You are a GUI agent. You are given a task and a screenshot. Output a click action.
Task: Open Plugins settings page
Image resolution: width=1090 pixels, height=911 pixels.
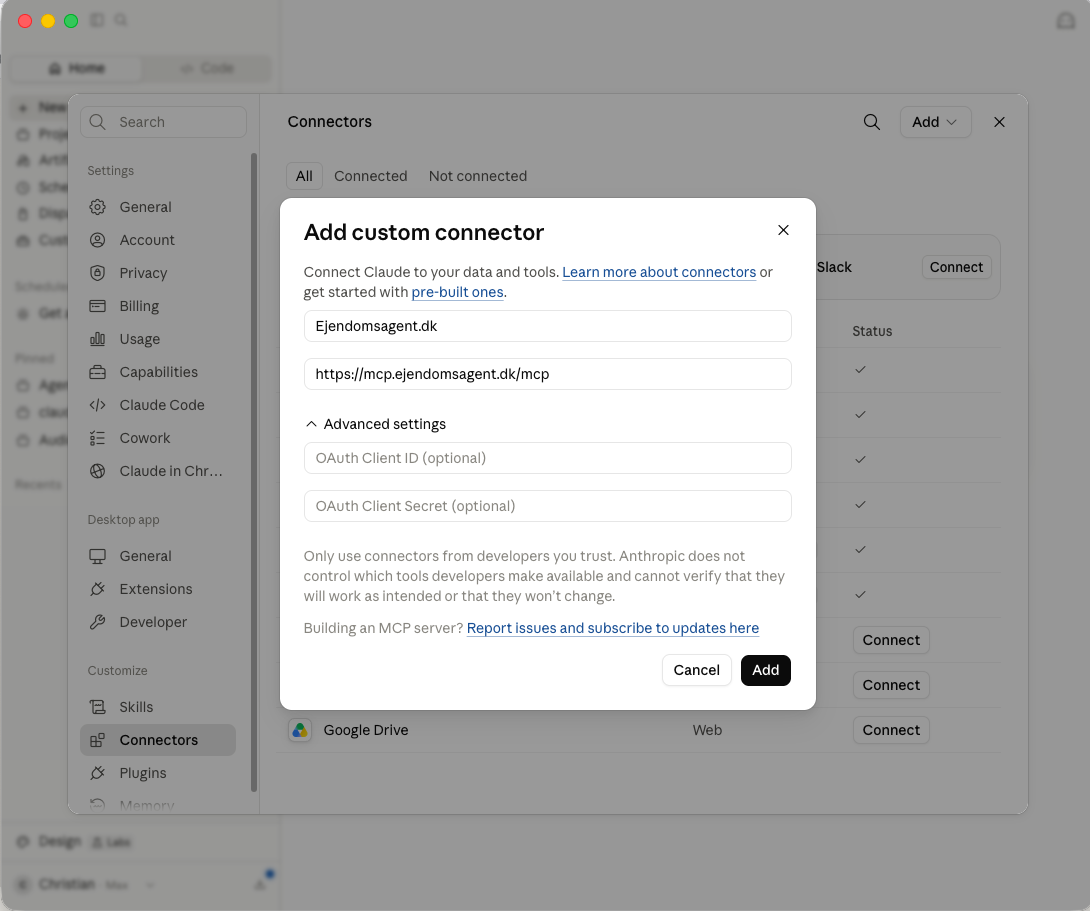pyautogui.click(x=158, y=773)
